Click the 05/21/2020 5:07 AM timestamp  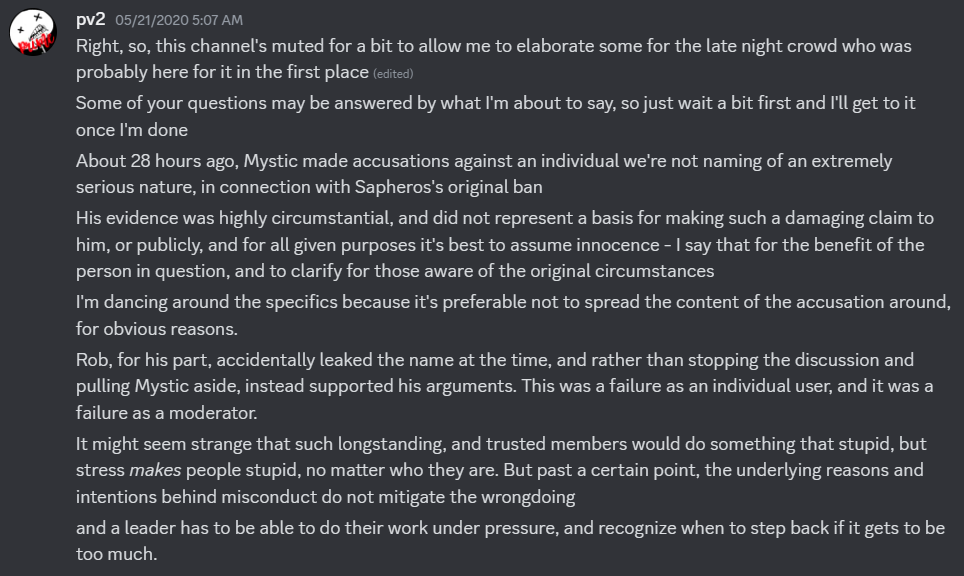(179, 20)
